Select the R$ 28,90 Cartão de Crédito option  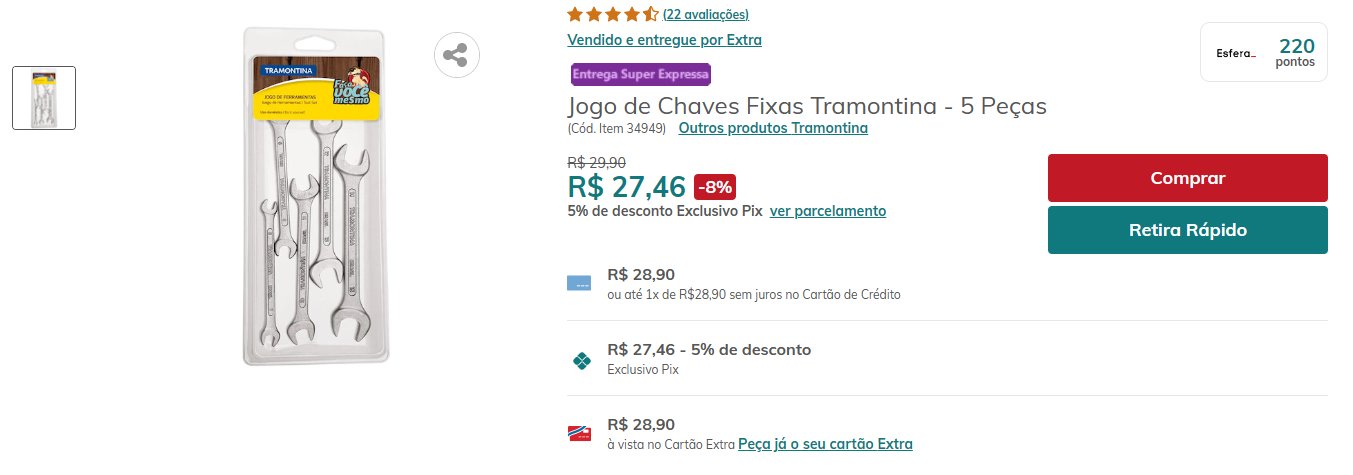(x=946, y=284)
